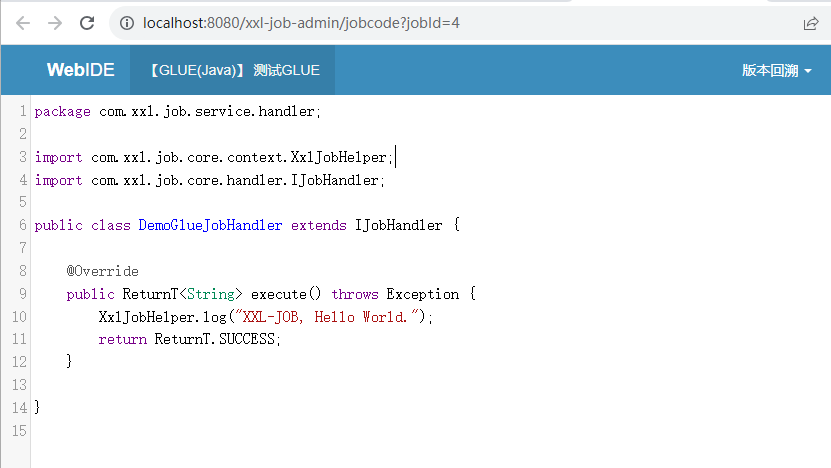The image size is (831, 468).
Task: Click the closing brace on line 12
Action: 69,361
